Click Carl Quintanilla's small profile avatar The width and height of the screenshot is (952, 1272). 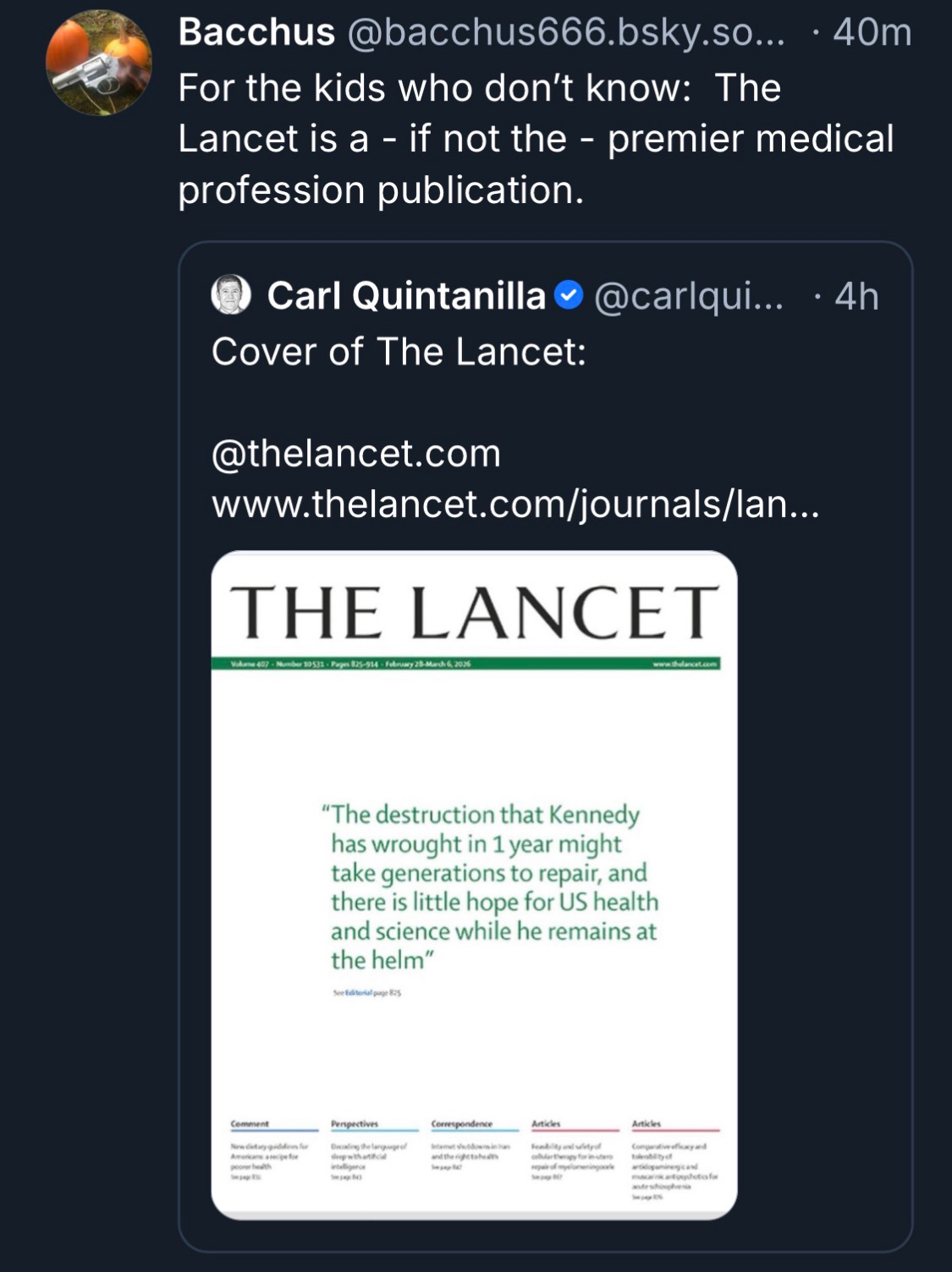point(230,295)
